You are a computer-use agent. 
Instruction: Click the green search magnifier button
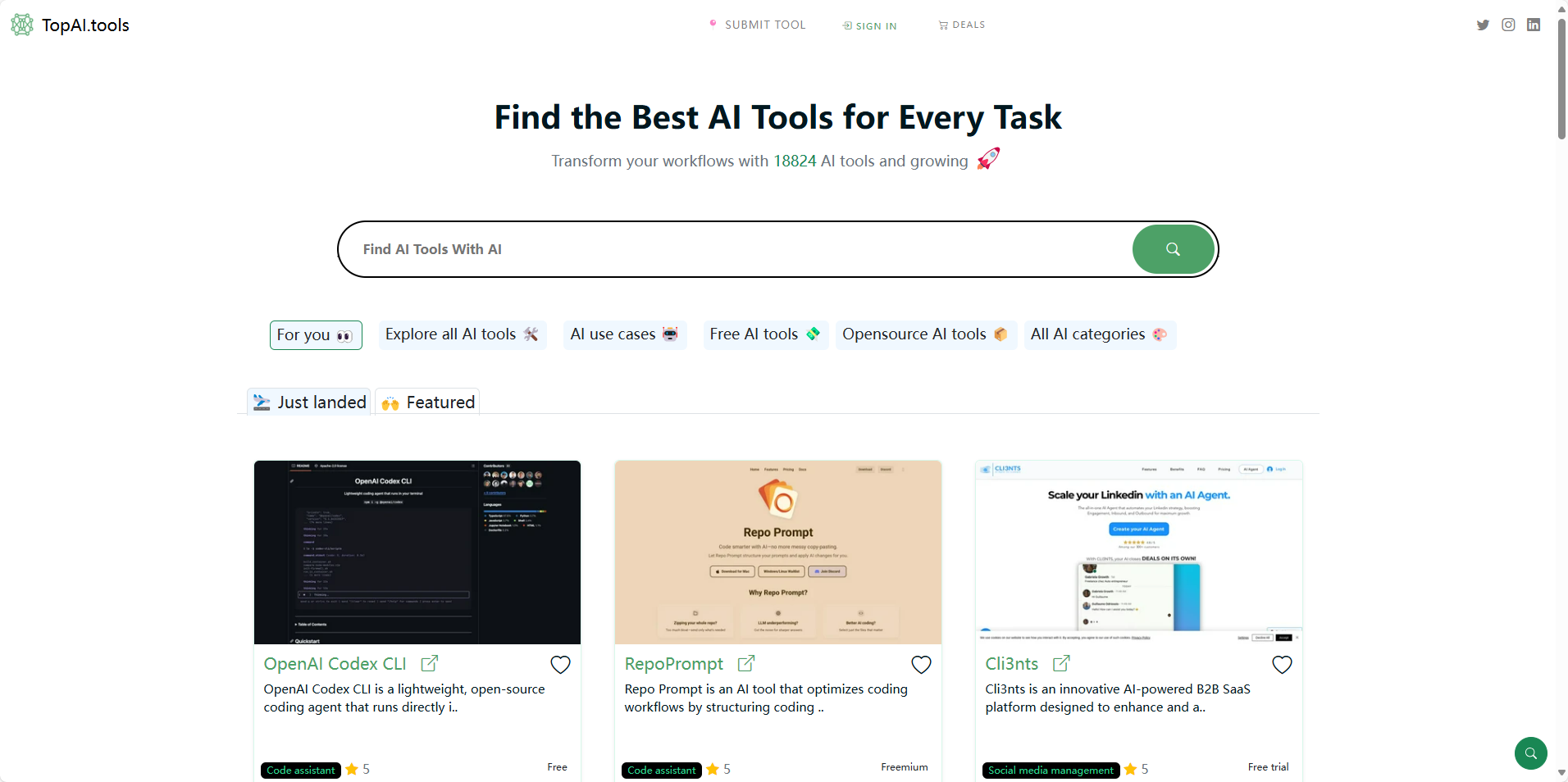(1173, 249)
